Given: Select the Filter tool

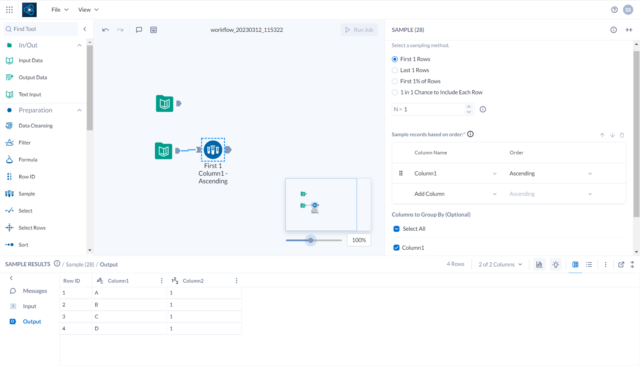Looking at the screenshot, I should click(18, 142).
